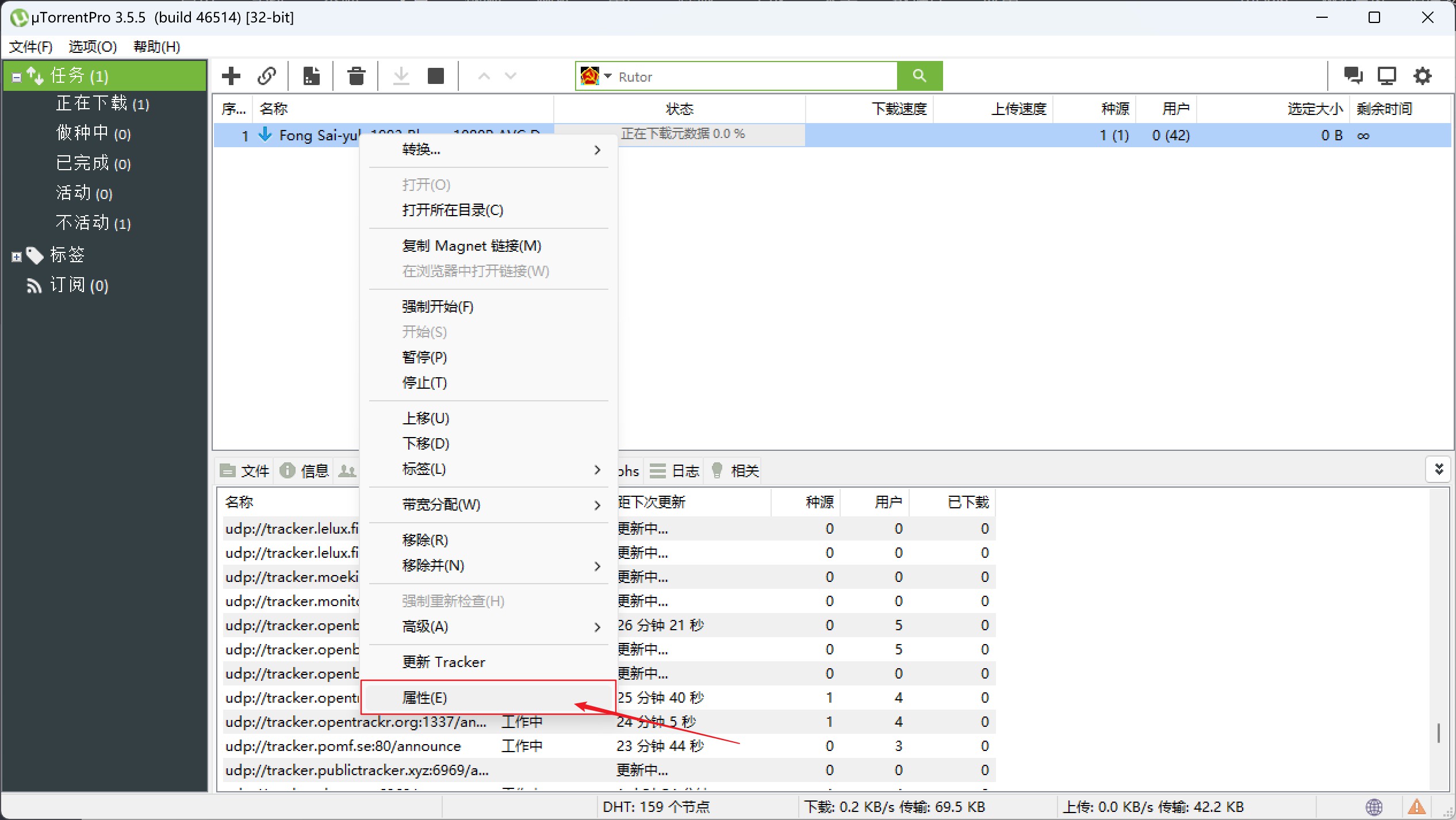1456x820 pixels.
Task: Sort by 状态 column header
Action: pos(680,109)
